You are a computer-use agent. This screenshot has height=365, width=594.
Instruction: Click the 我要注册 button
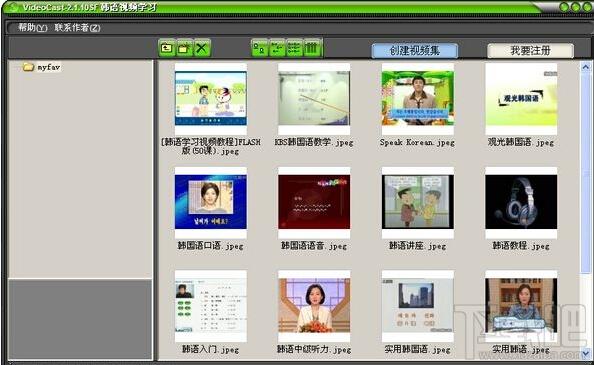pos(530,50)
